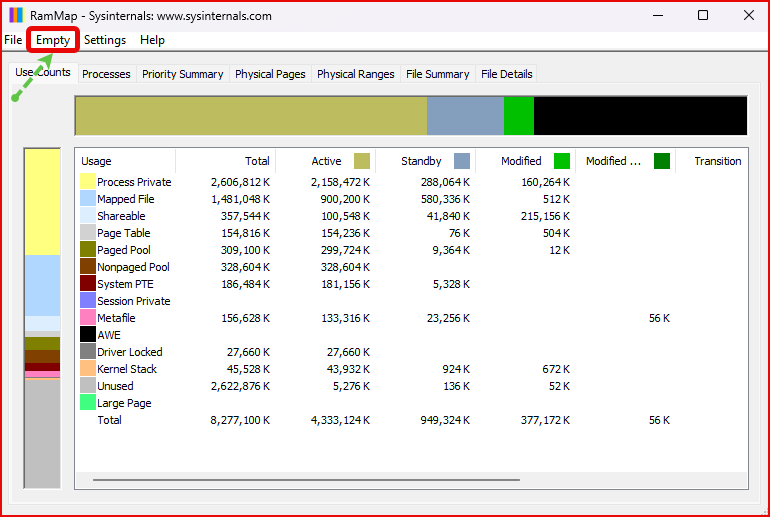Viewport: 770px width, 517px height.
Task: Select the Nonpaged Pool row label
Action: click(133, 267)
